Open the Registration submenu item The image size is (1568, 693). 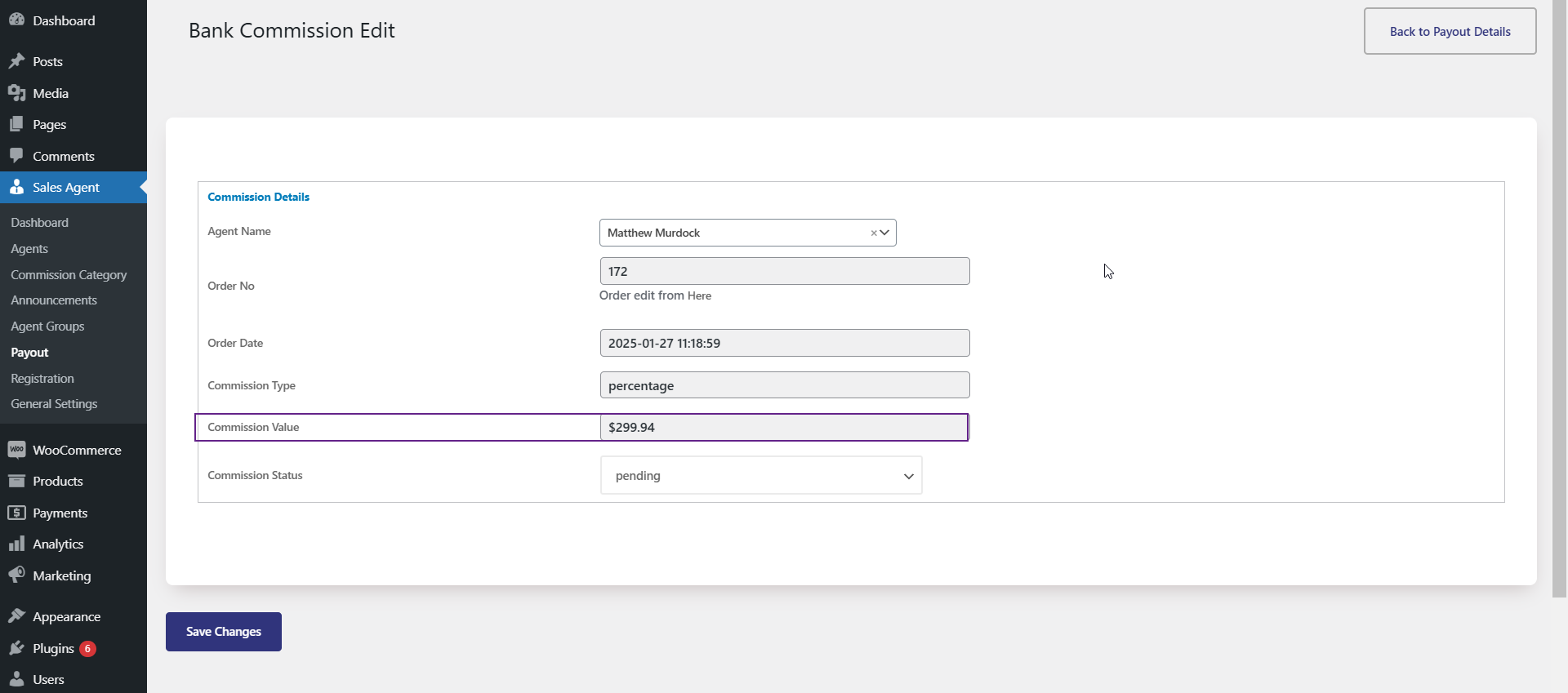(x=42, y=378)
